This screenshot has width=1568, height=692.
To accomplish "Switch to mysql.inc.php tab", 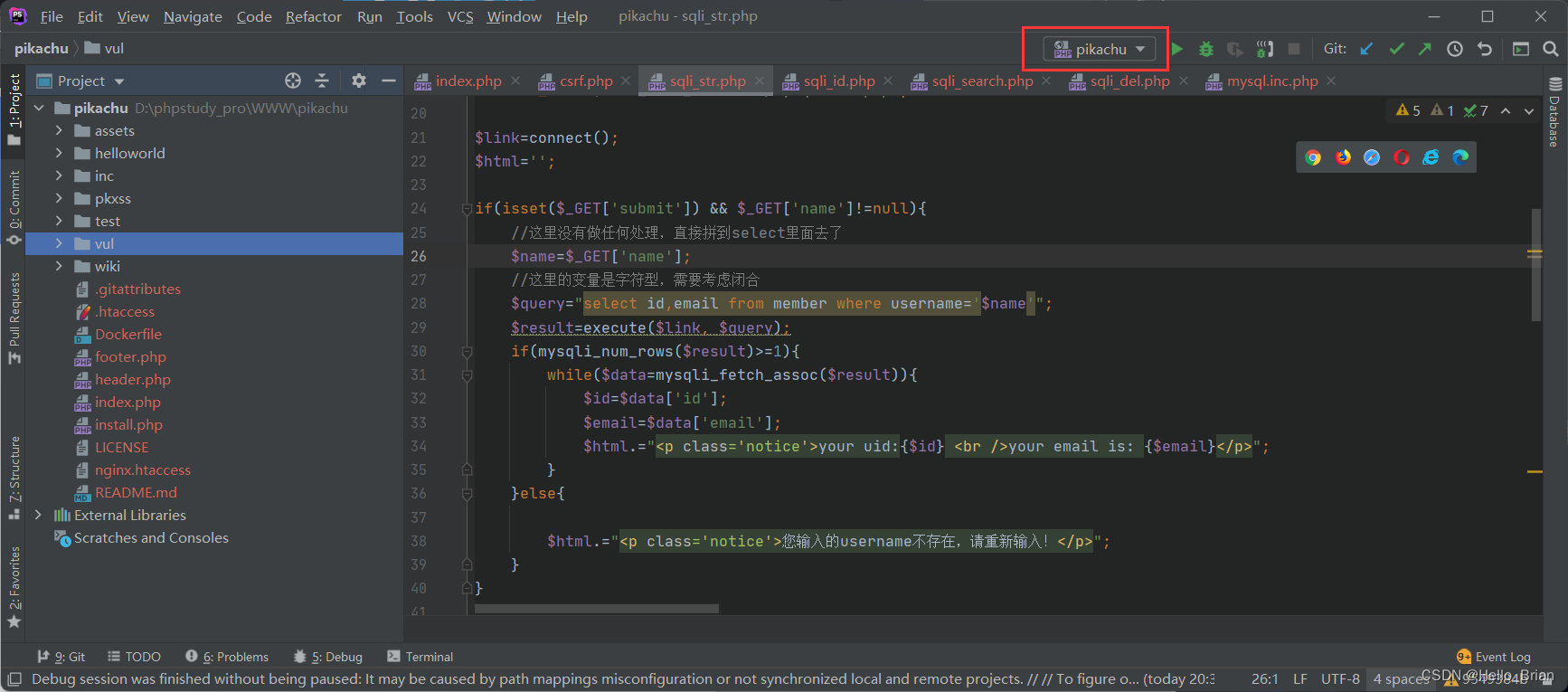I will 1271,81.
